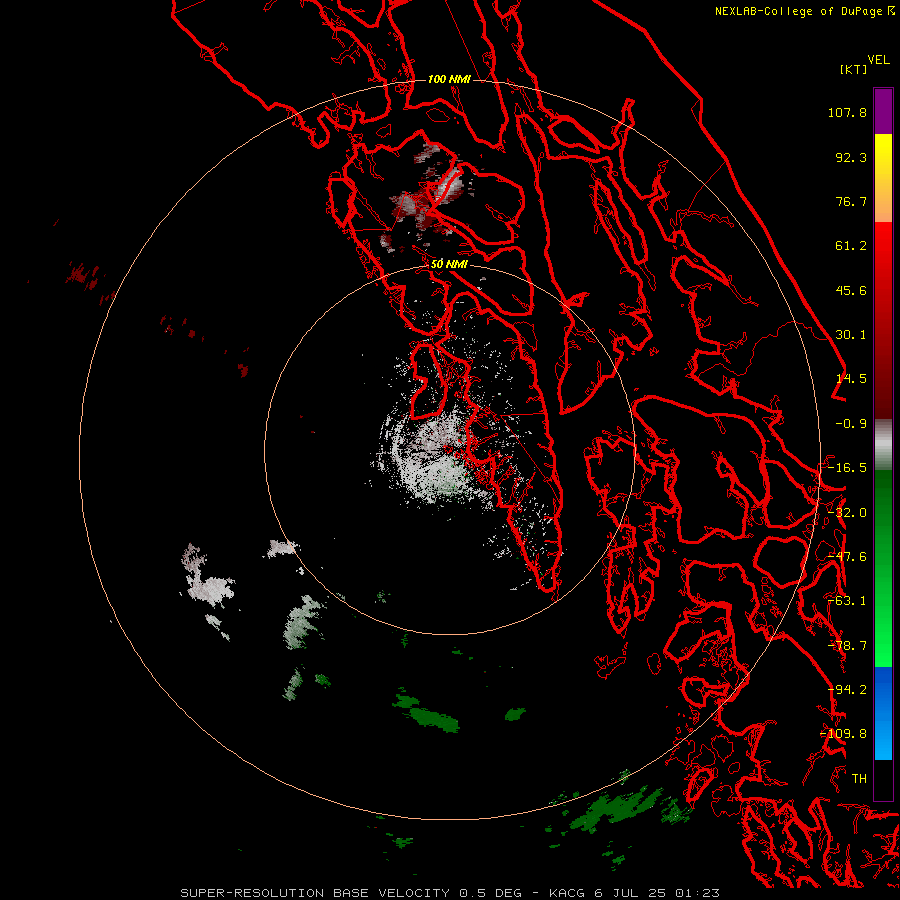Click the VEL legend title

click(x=878, y=60)
